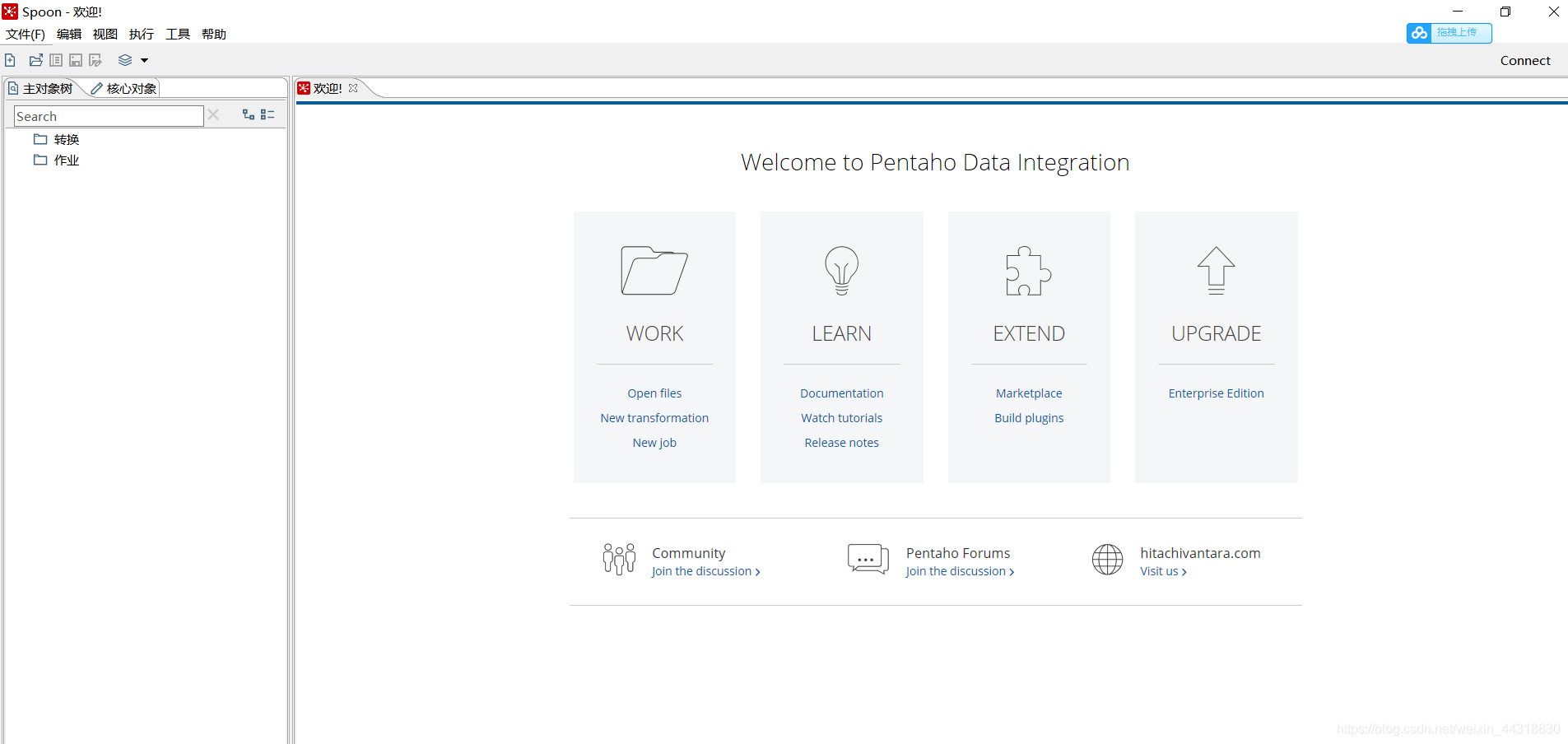The height and width of the screenshot is (744, 1568).
Task: Switch to the 主对象树 tab
Action: pyautogui.click(x=41, y=88)
